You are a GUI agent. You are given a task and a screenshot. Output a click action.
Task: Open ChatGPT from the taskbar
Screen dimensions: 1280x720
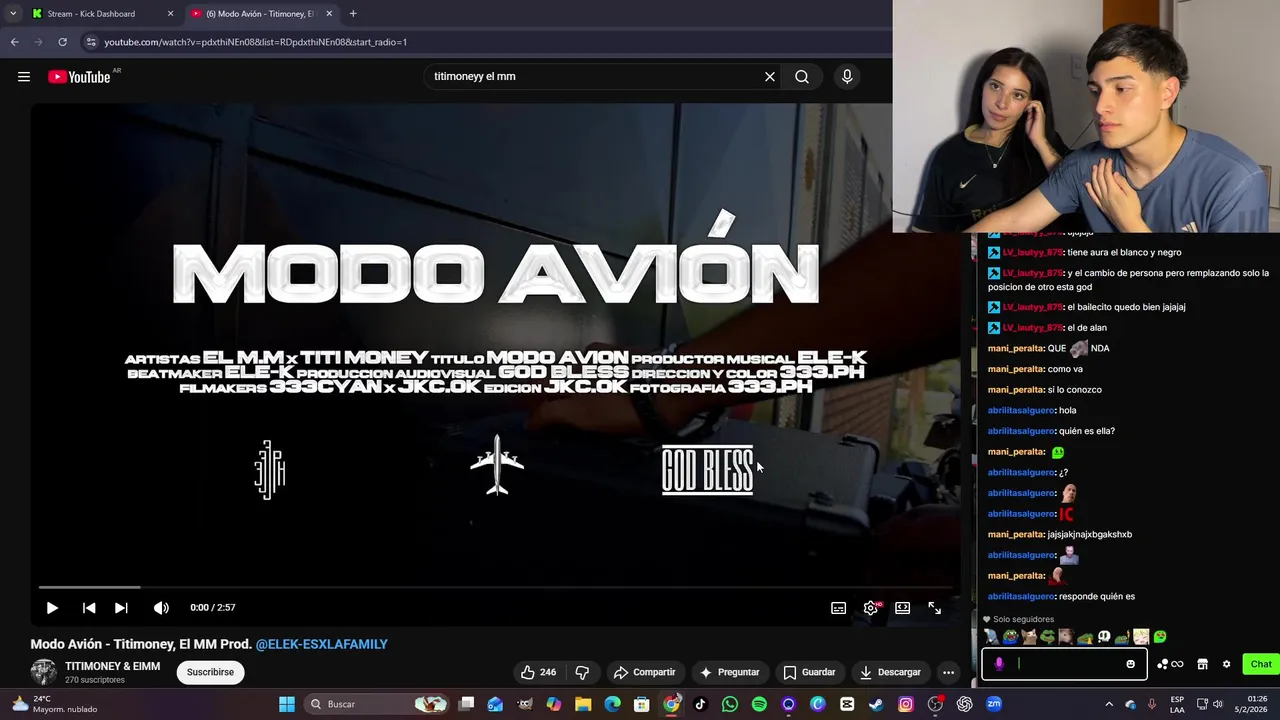[x=964, y=704]
